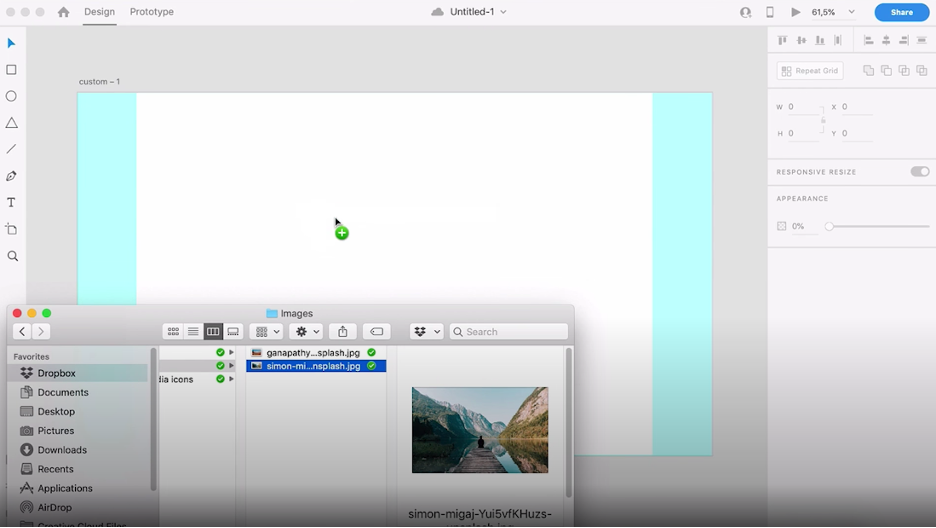Click the Finder share icon
The width and height of the screenshot is (936, 528).
coord(343,332)
